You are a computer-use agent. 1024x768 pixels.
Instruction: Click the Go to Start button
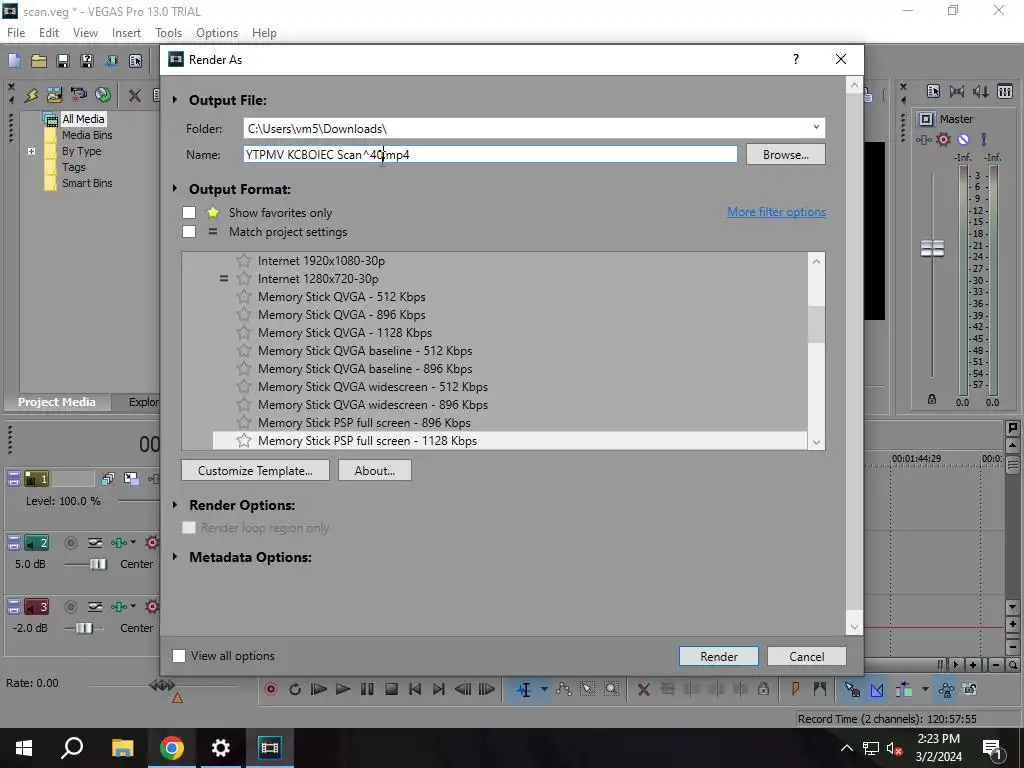[x=415, y=689]
